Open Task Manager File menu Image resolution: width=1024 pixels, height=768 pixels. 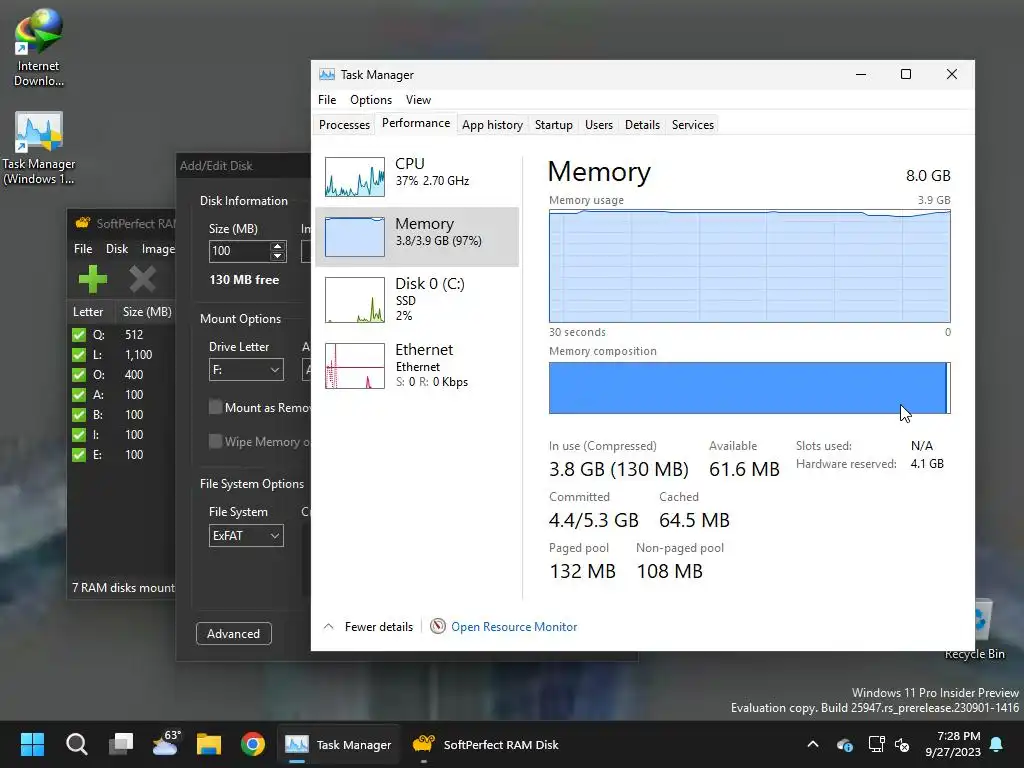pyautogui.click(x=327, y=100)
